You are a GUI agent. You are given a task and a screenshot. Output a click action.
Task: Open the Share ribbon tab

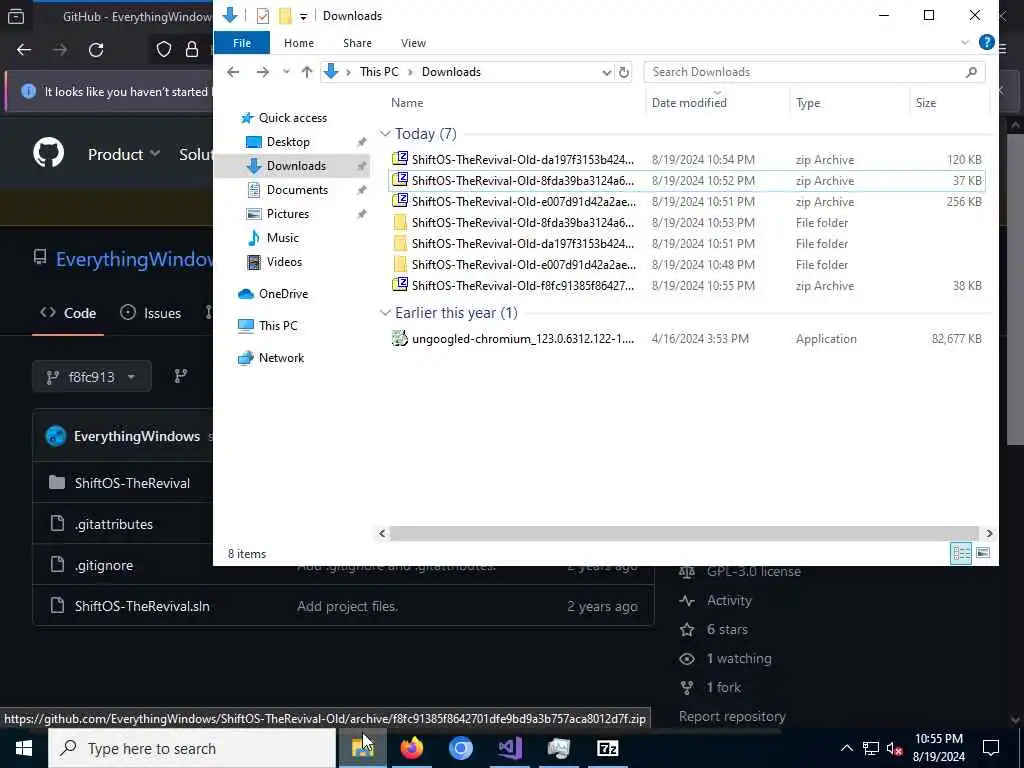tap(357, 43)
